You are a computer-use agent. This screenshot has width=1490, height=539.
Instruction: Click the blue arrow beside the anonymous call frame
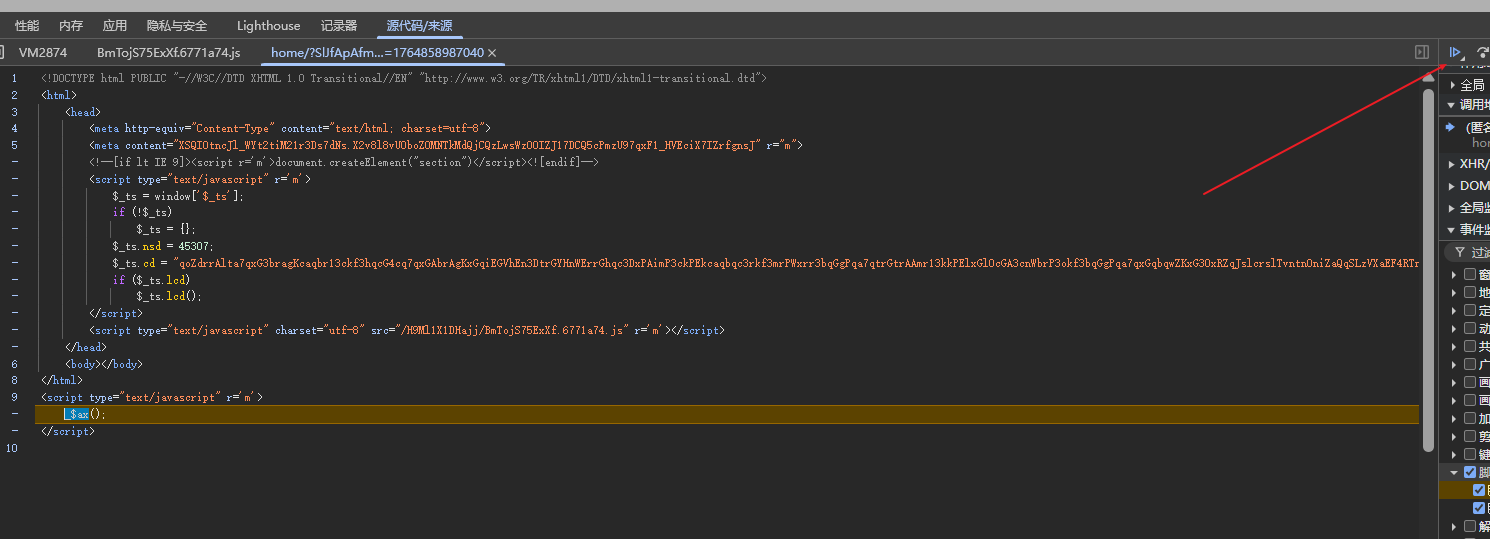[1450, 127]
